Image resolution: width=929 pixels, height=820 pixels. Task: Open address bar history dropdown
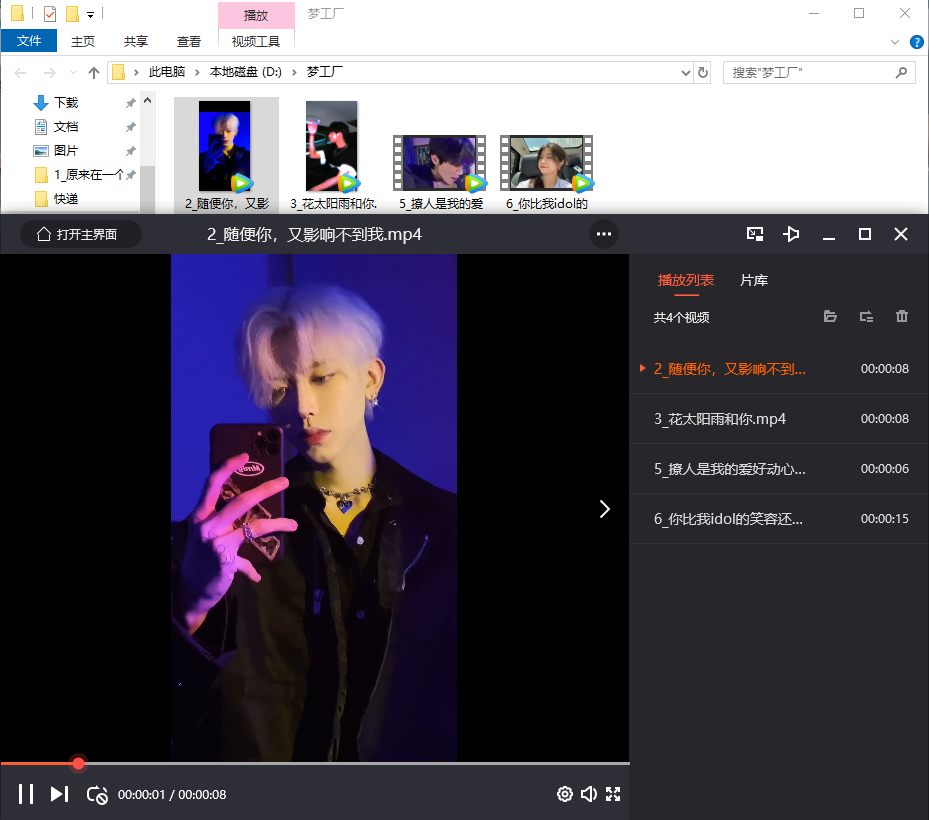(x=685, y=73)
